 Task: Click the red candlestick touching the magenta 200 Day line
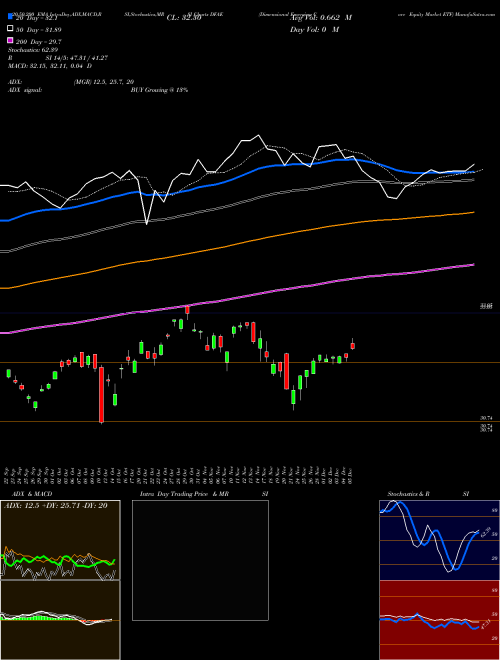pos(187,310)
